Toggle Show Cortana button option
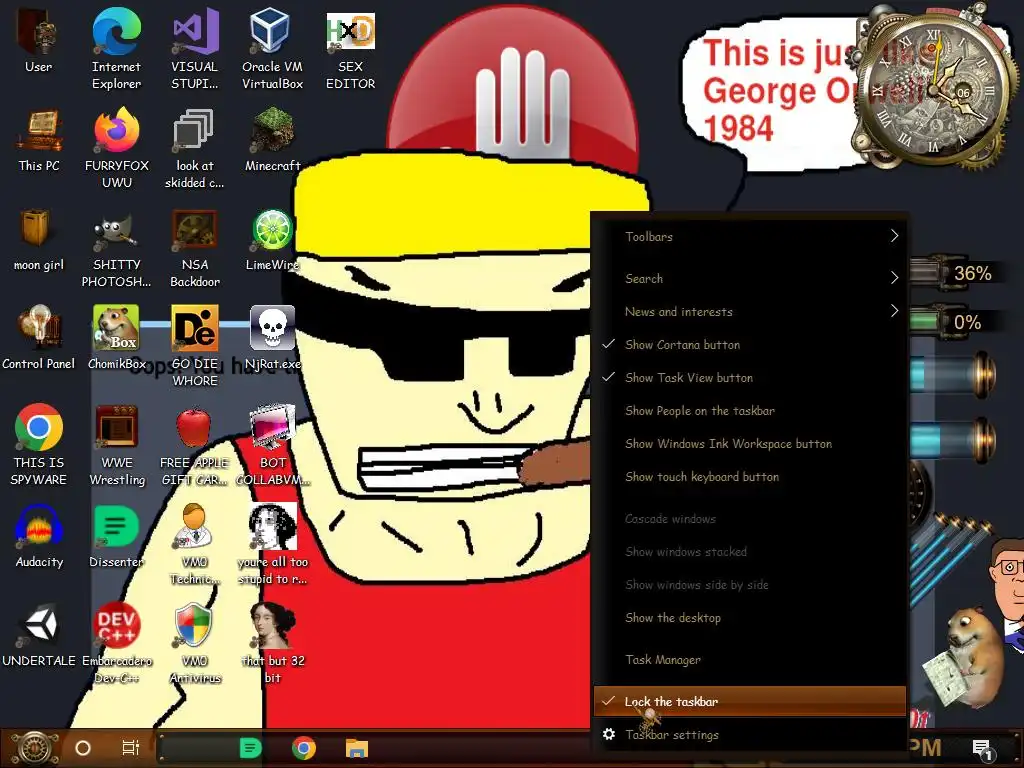 [750, 345]
